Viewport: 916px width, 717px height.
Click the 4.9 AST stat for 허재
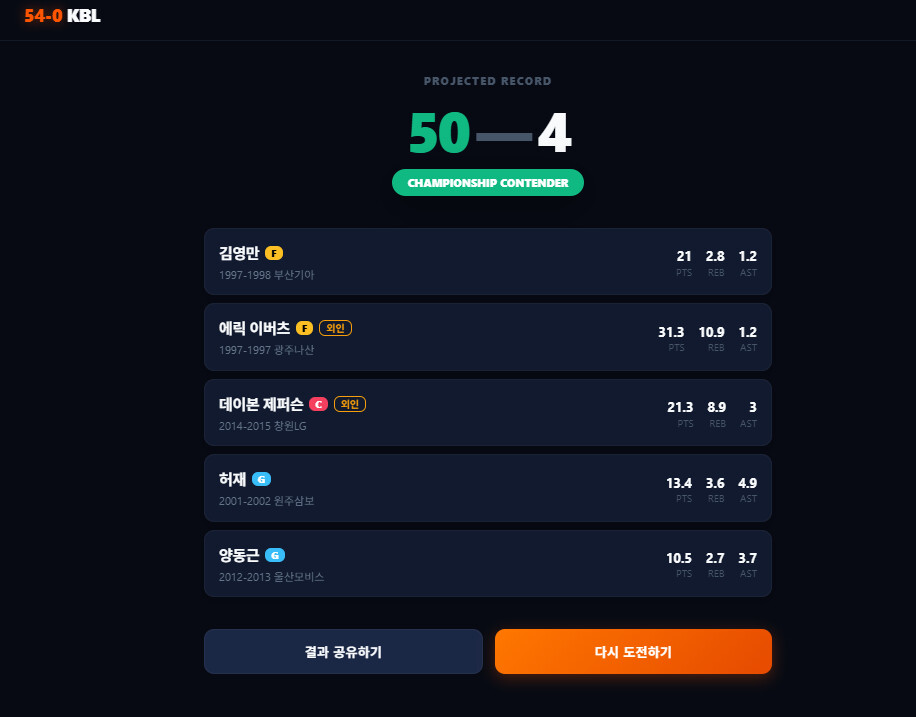point(748,490)
